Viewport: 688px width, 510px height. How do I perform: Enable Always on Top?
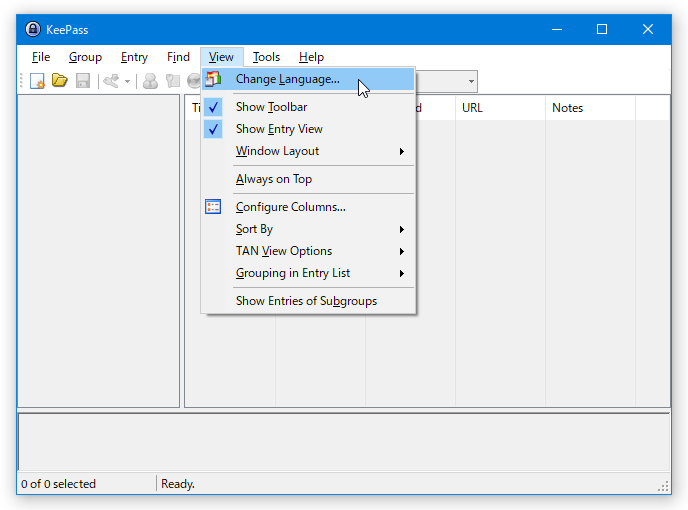308,179
